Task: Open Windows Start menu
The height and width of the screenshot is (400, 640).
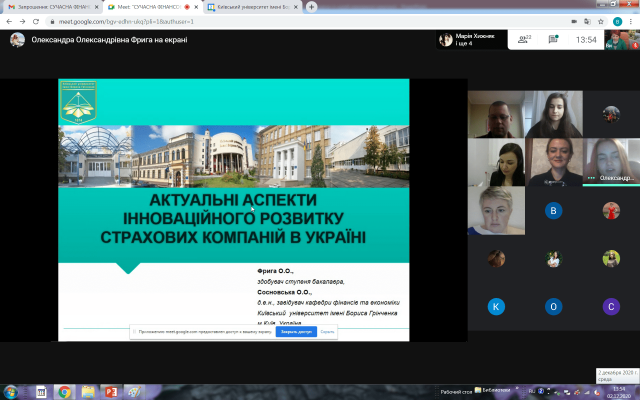Action: pyautogui.click(x=11, y=391)
